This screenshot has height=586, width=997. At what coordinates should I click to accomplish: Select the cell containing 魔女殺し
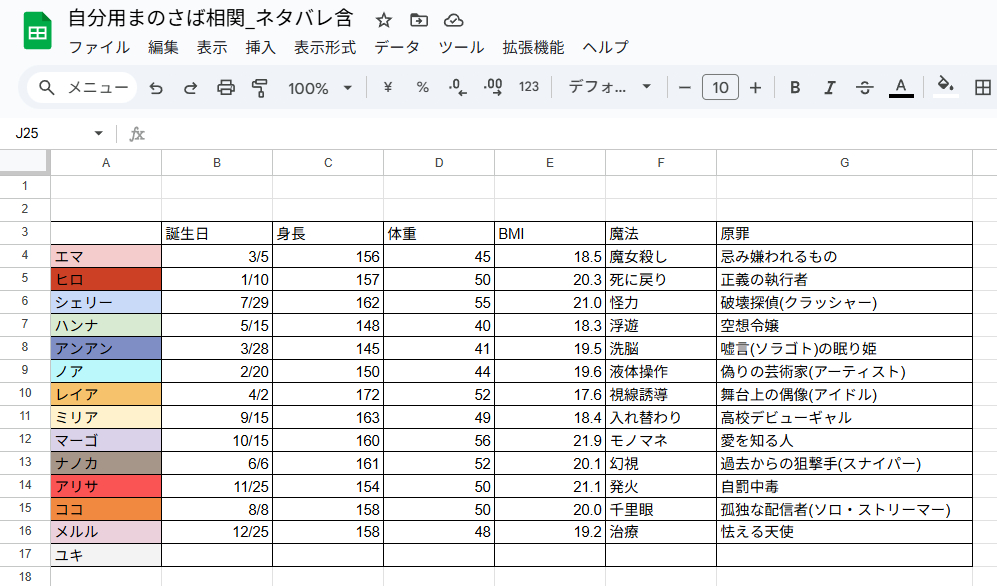(x=660, y=257)
